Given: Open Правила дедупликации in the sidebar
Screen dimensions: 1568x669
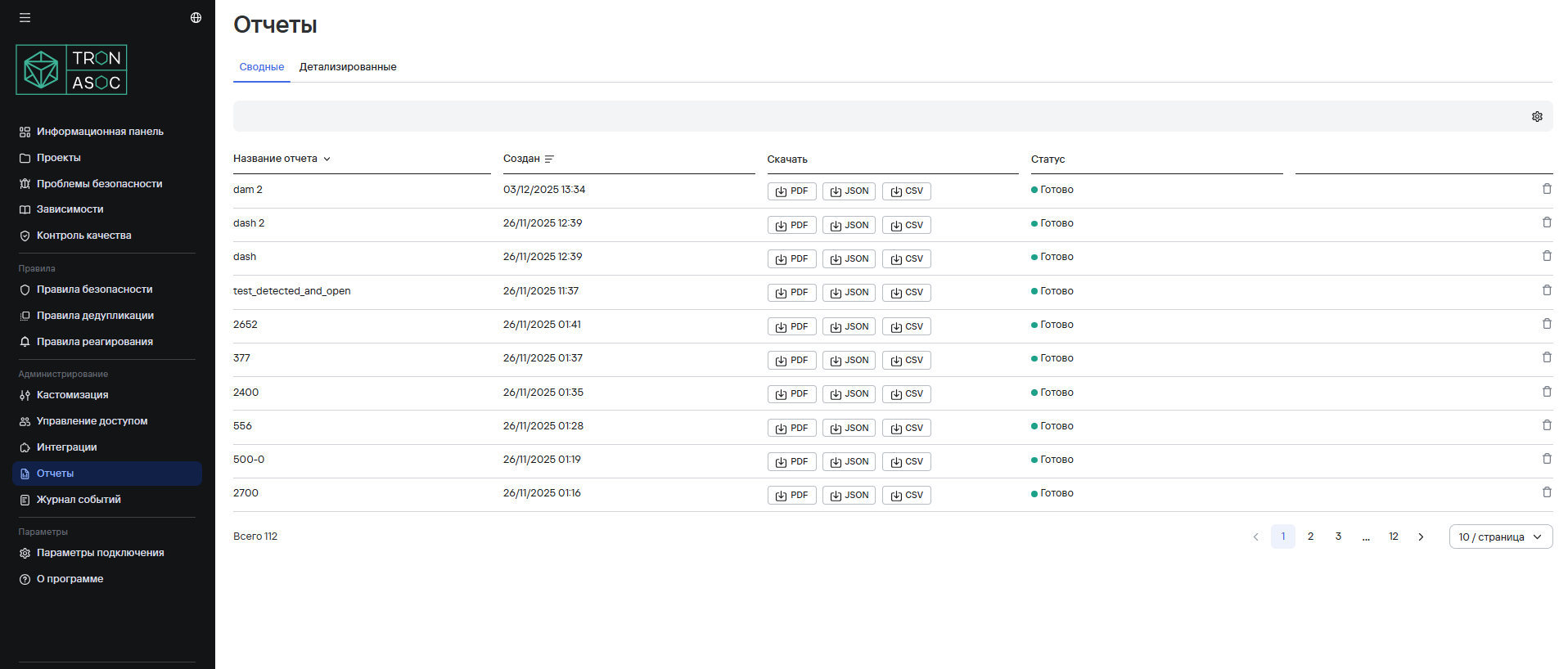Looking at the screenshot, I should tap(95, 316).
